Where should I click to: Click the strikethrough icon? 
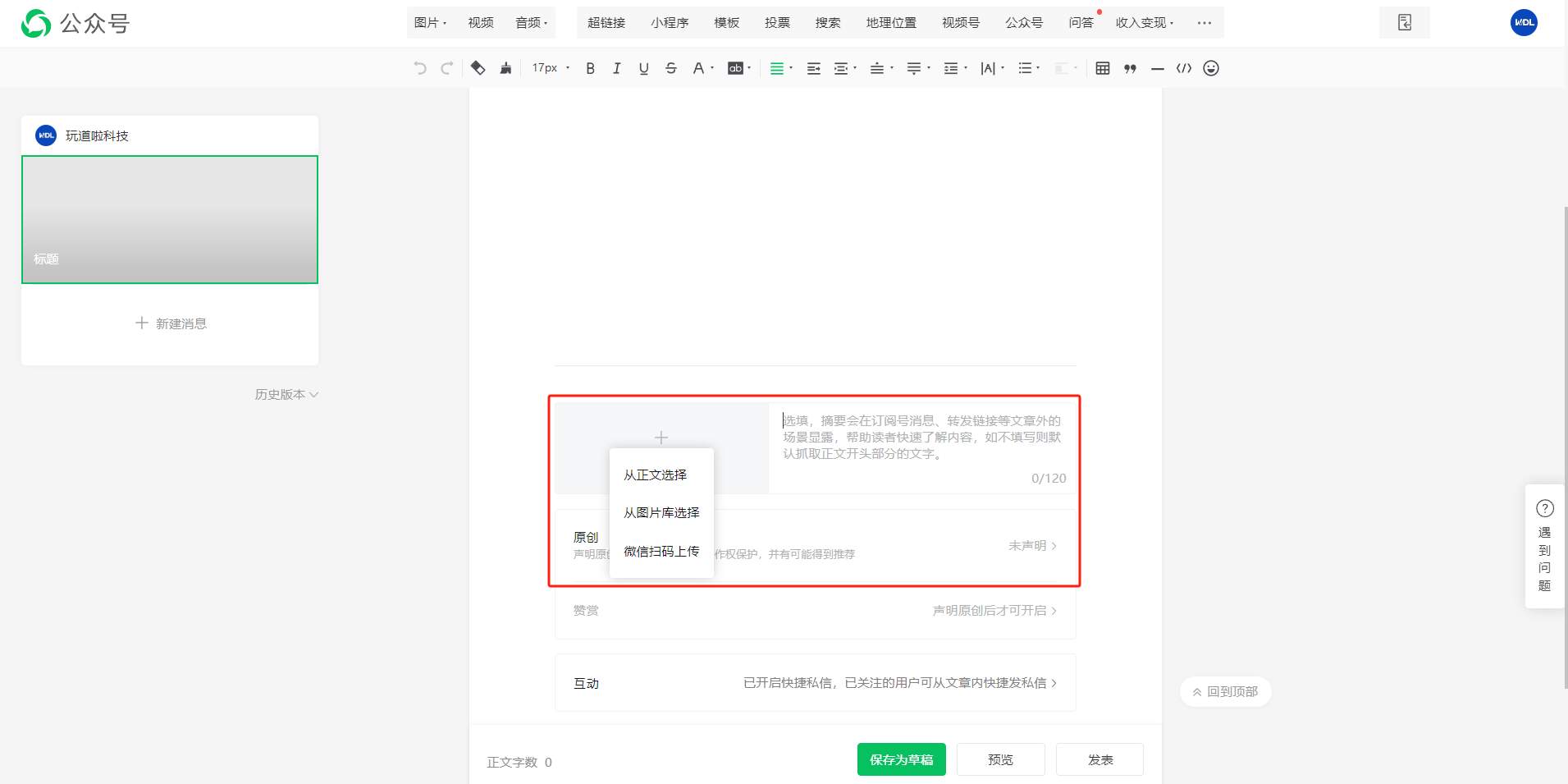click(671, 68)
